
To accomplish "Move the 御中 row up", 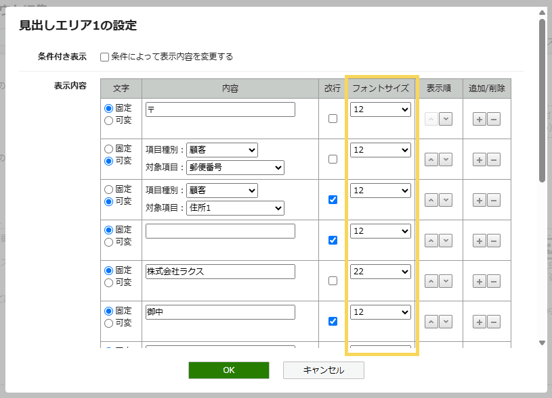I will point(431,322).
